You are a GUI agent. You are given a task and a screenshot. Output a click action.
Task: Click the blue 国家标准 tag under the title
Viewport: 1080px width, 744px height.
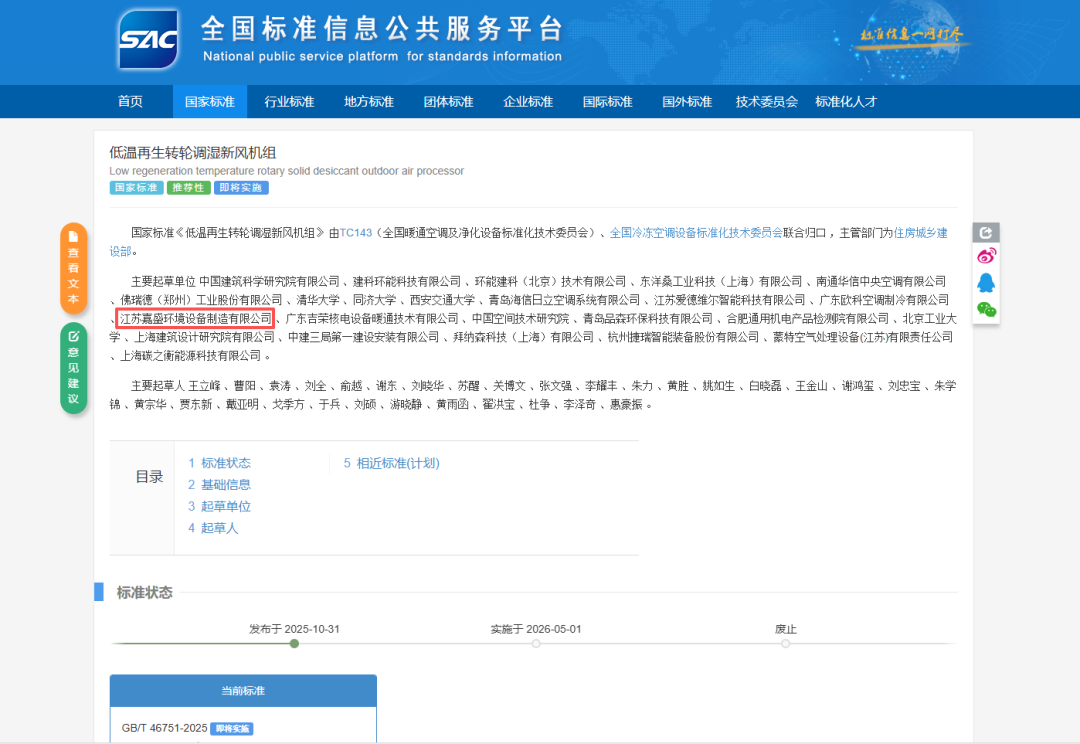tap(136, 187)
